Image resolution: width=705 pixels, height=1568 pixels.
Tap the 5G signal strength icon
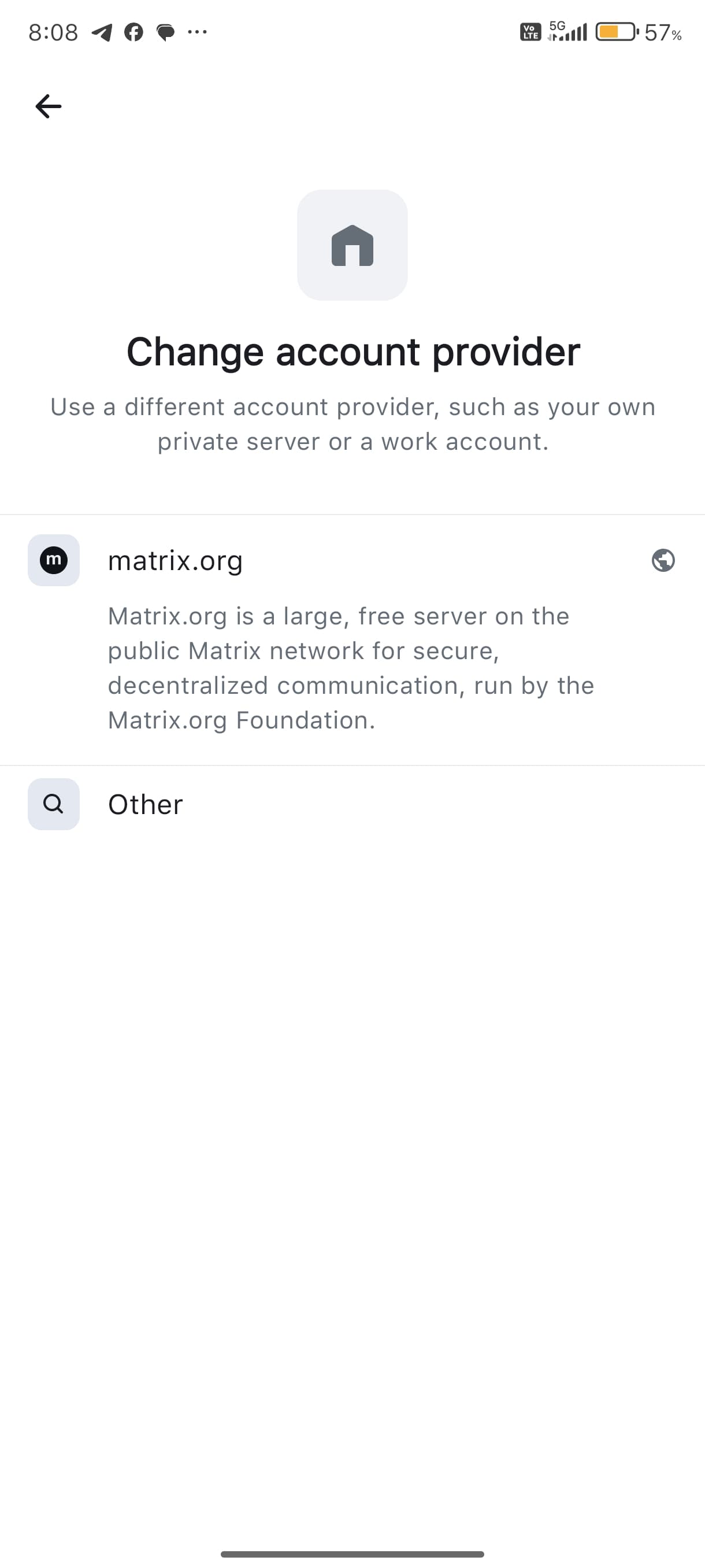tap(567, 32)
